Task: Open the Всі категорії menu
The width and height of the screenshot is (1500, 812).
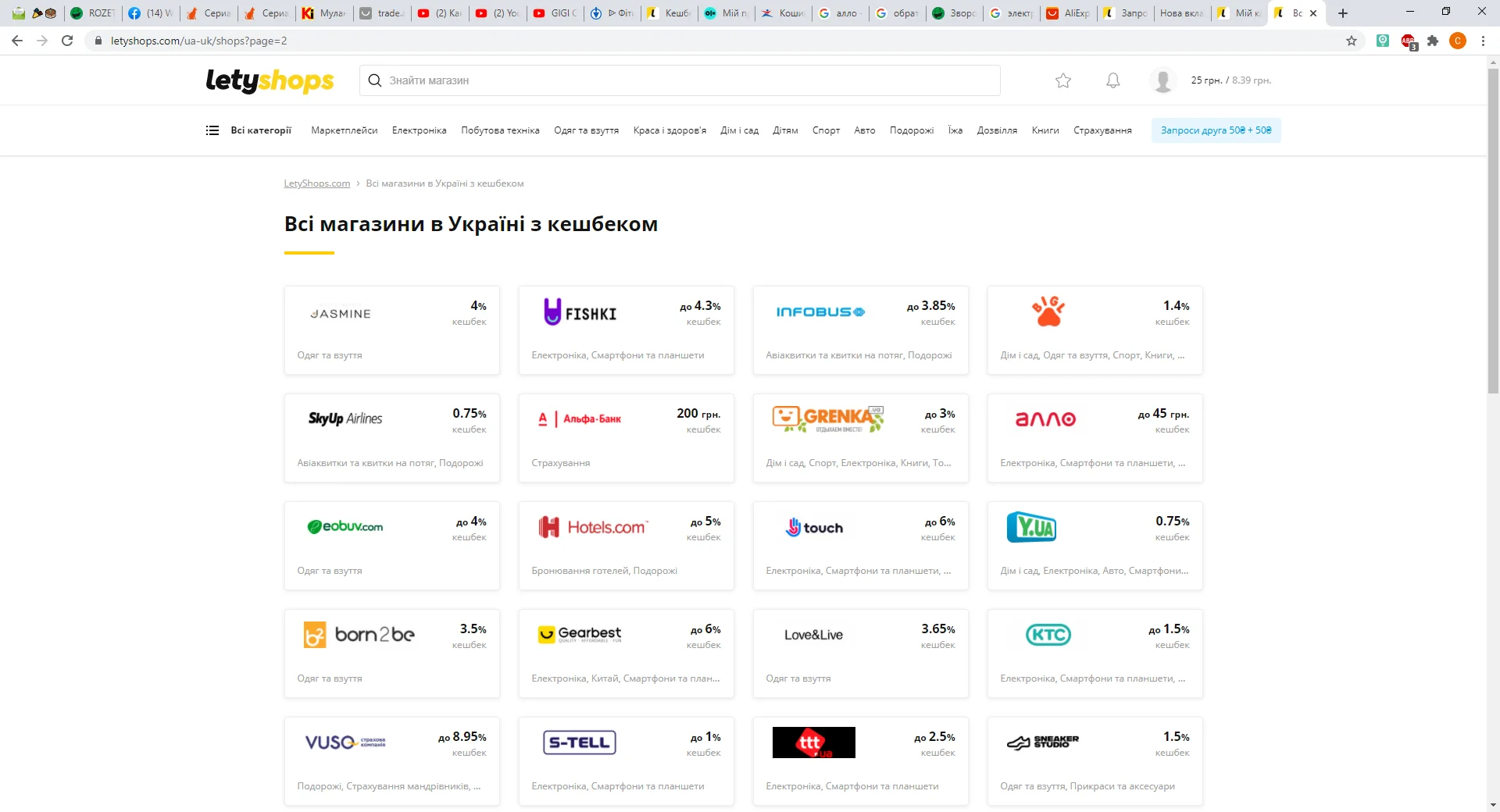Action: (261, 130)
